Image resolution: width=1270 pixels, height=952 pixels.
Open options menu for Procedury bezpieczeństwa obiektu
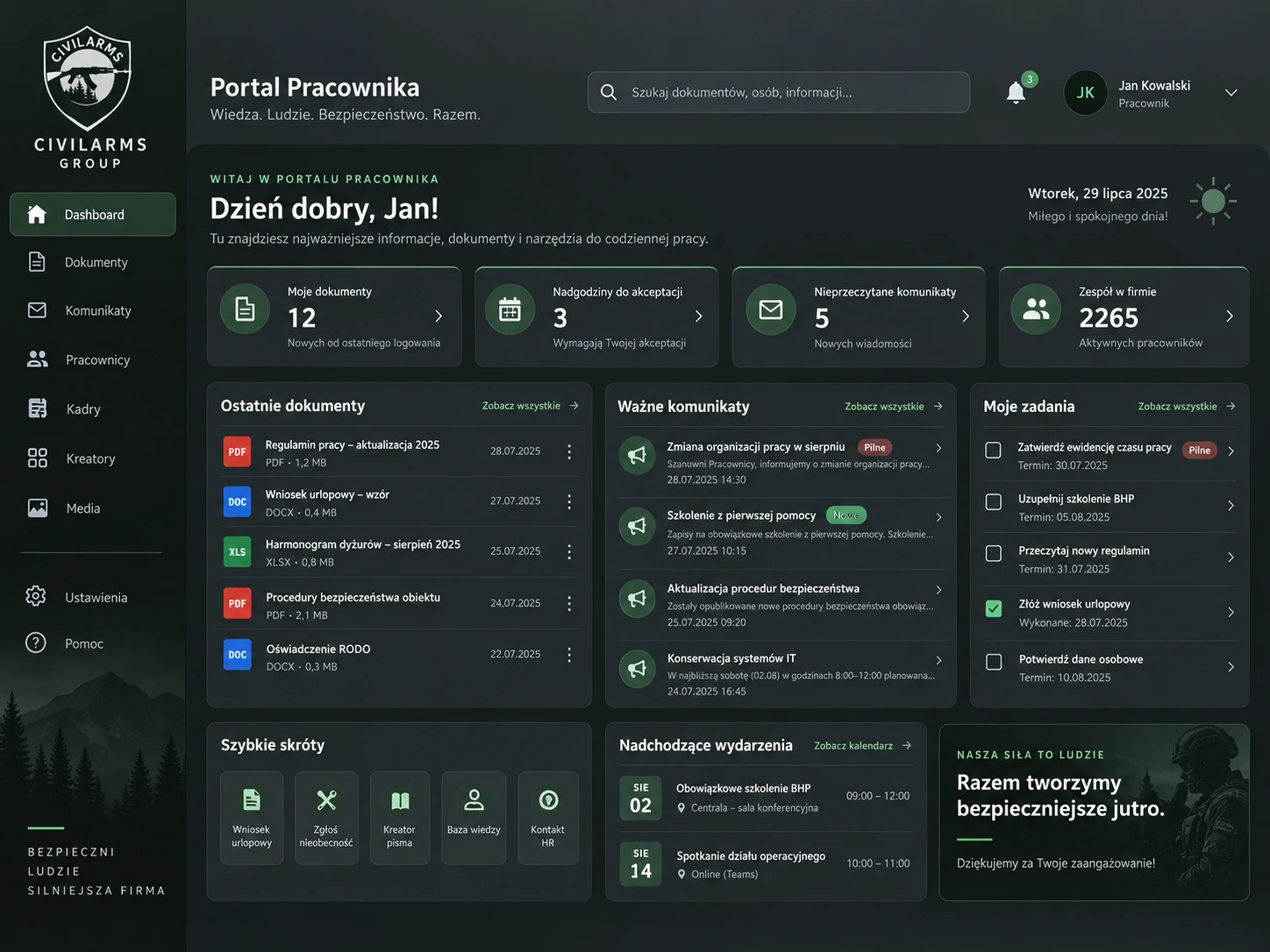tap(569, 603)
